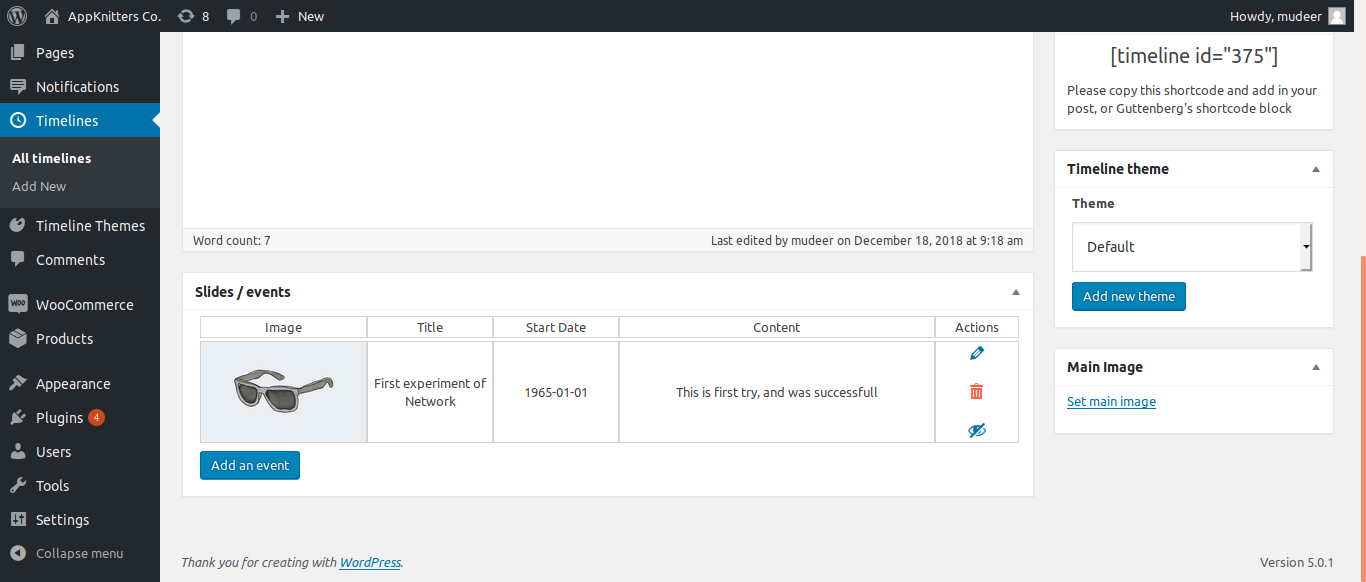Open Plugins in the sidebar
The height and width of the screenshot is (582, 1366).
[x=60, y=418]
